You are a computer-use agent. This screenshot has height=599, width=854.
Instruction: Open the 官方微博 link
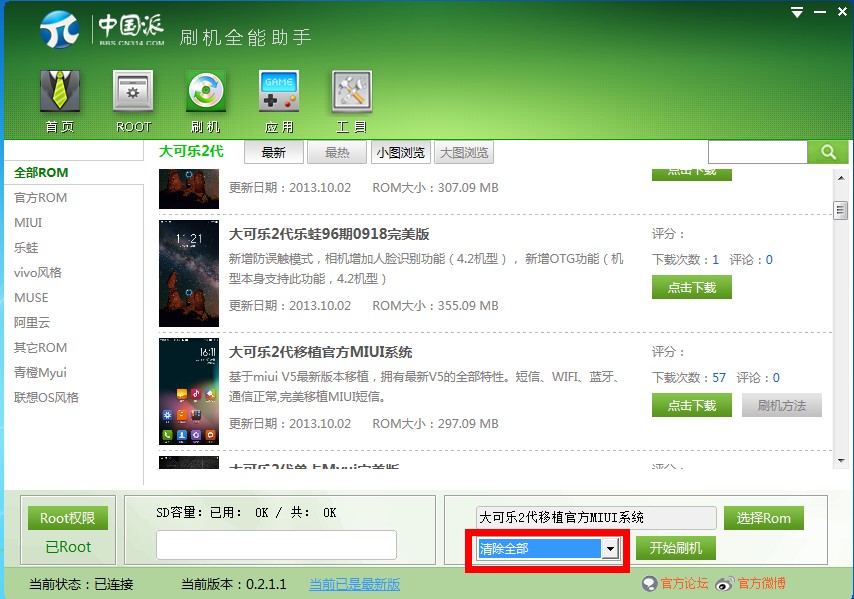pyautogui.click(x=761, y=584)
